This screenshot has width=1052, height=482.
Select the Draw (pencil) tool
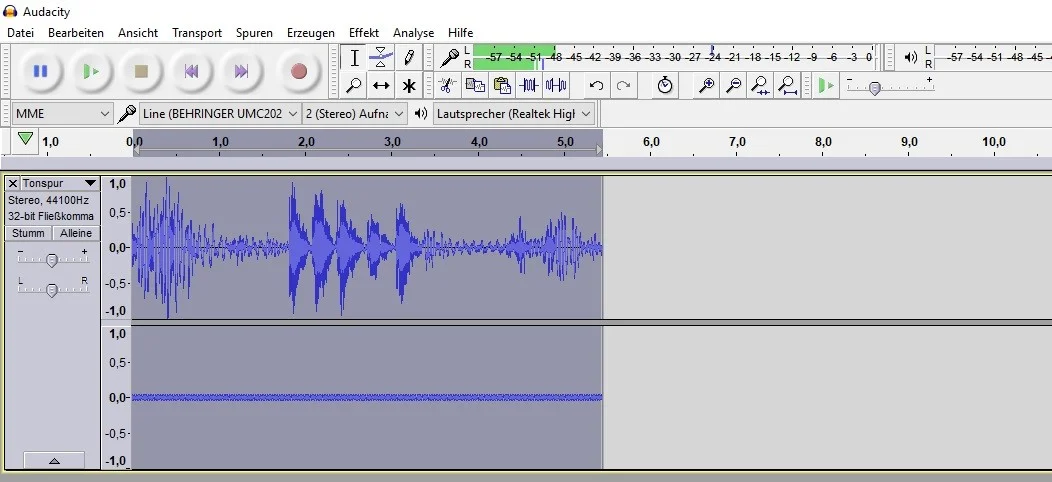[409, 58]
